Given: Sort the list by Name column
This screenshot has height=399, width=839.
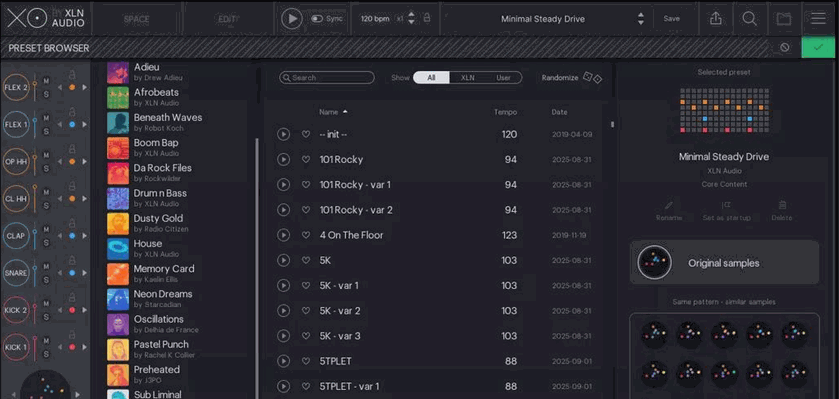Looking at the screenshot, I should [333, 112].
